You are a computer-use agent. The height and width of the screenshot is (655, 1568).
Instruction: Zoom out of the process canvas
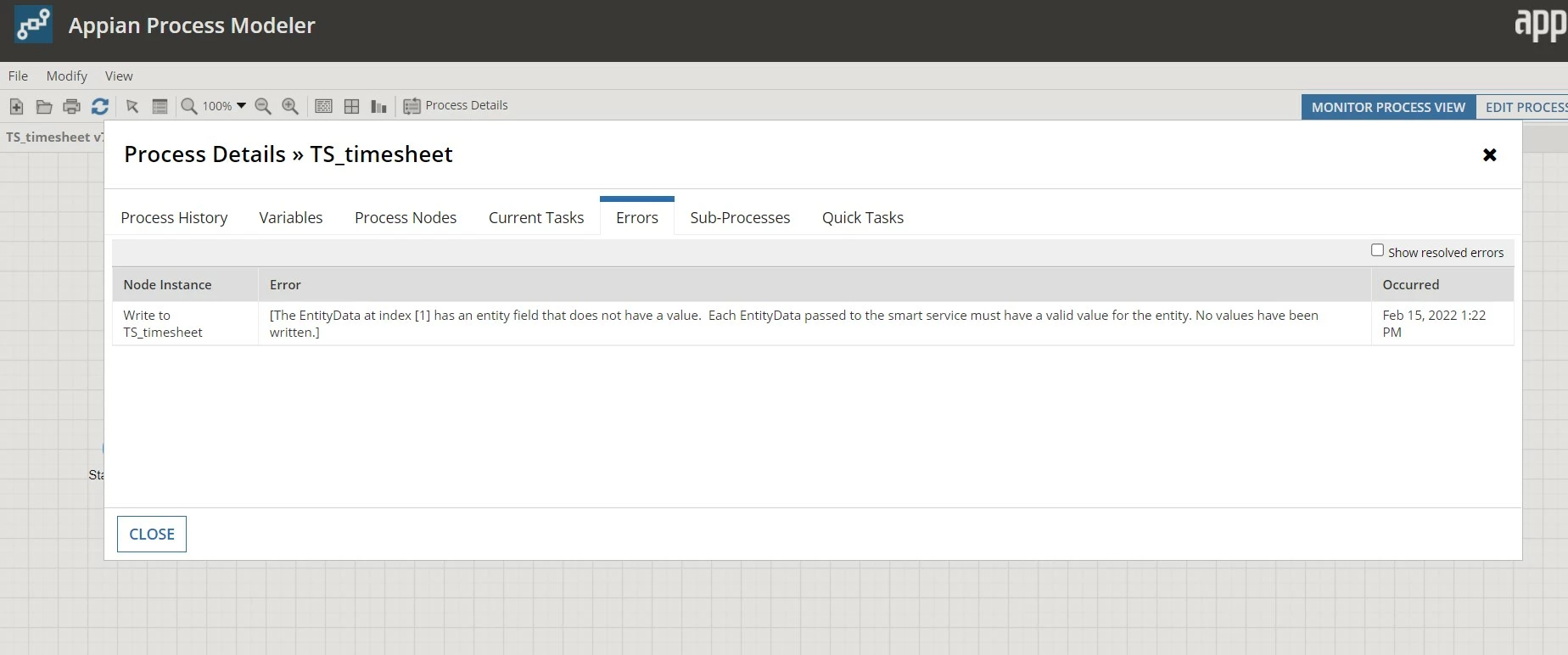point(263,106)
